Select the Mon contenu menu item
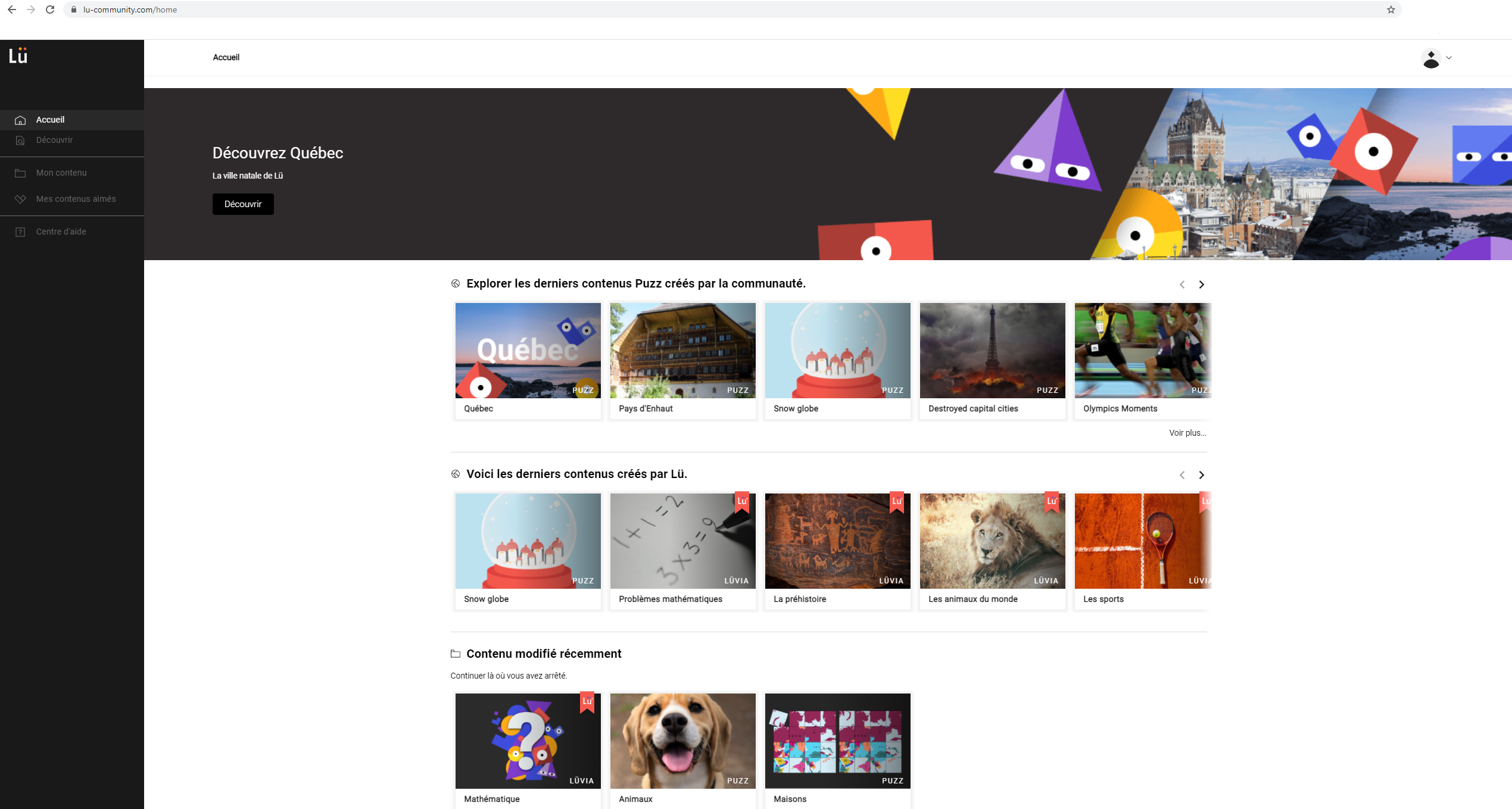The height and width of the screenshot is (809, 1512). [x=61, y=173]
